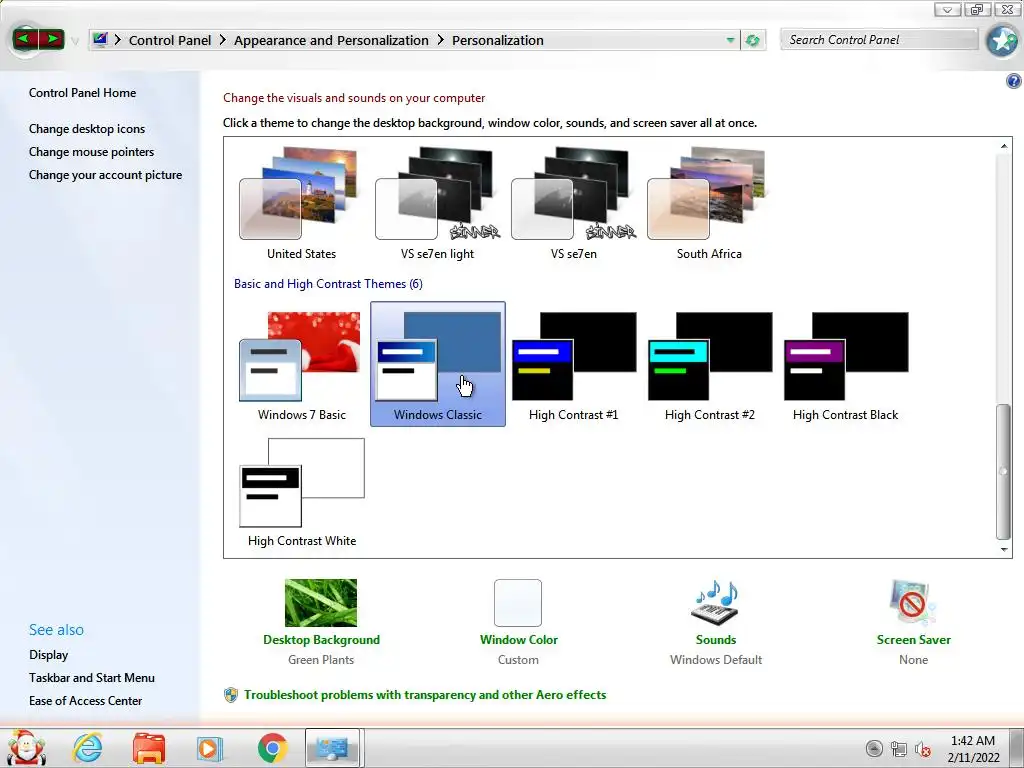The width and height of the screenshot is (1024, 768).
Task: Click the Screen Saver link text
Action: click(914, 640)
